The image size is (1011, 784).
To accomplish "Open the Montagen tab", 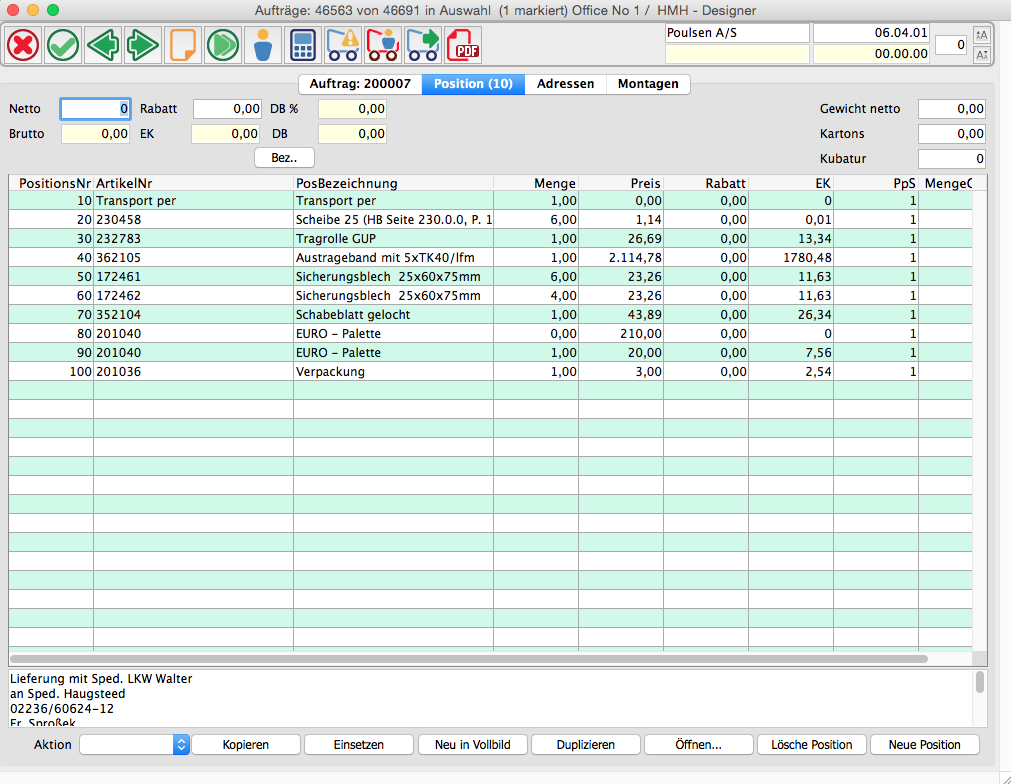I will [648, 84].
